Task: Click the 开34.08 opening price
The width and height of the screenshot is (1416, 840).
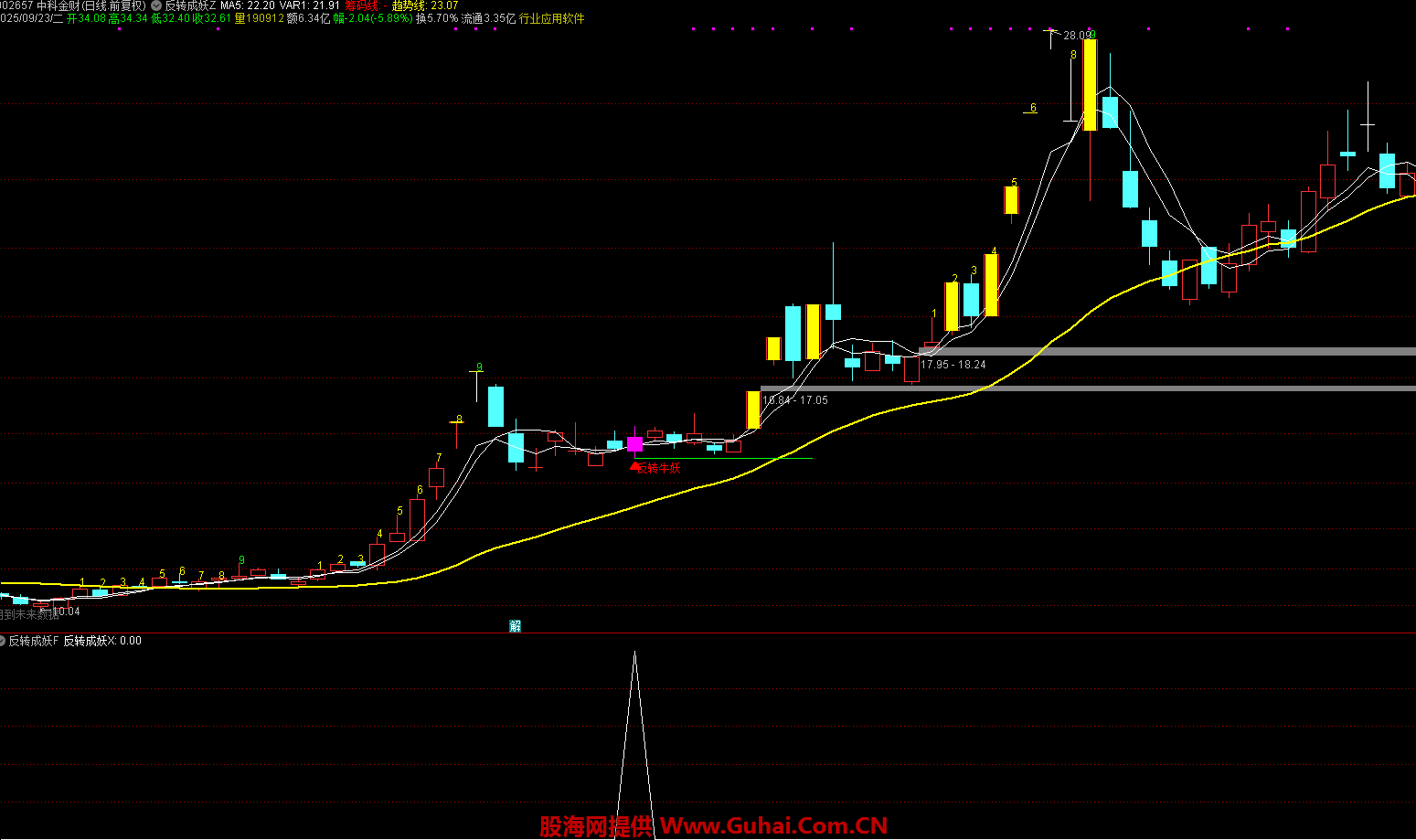Action: (85, 18)
